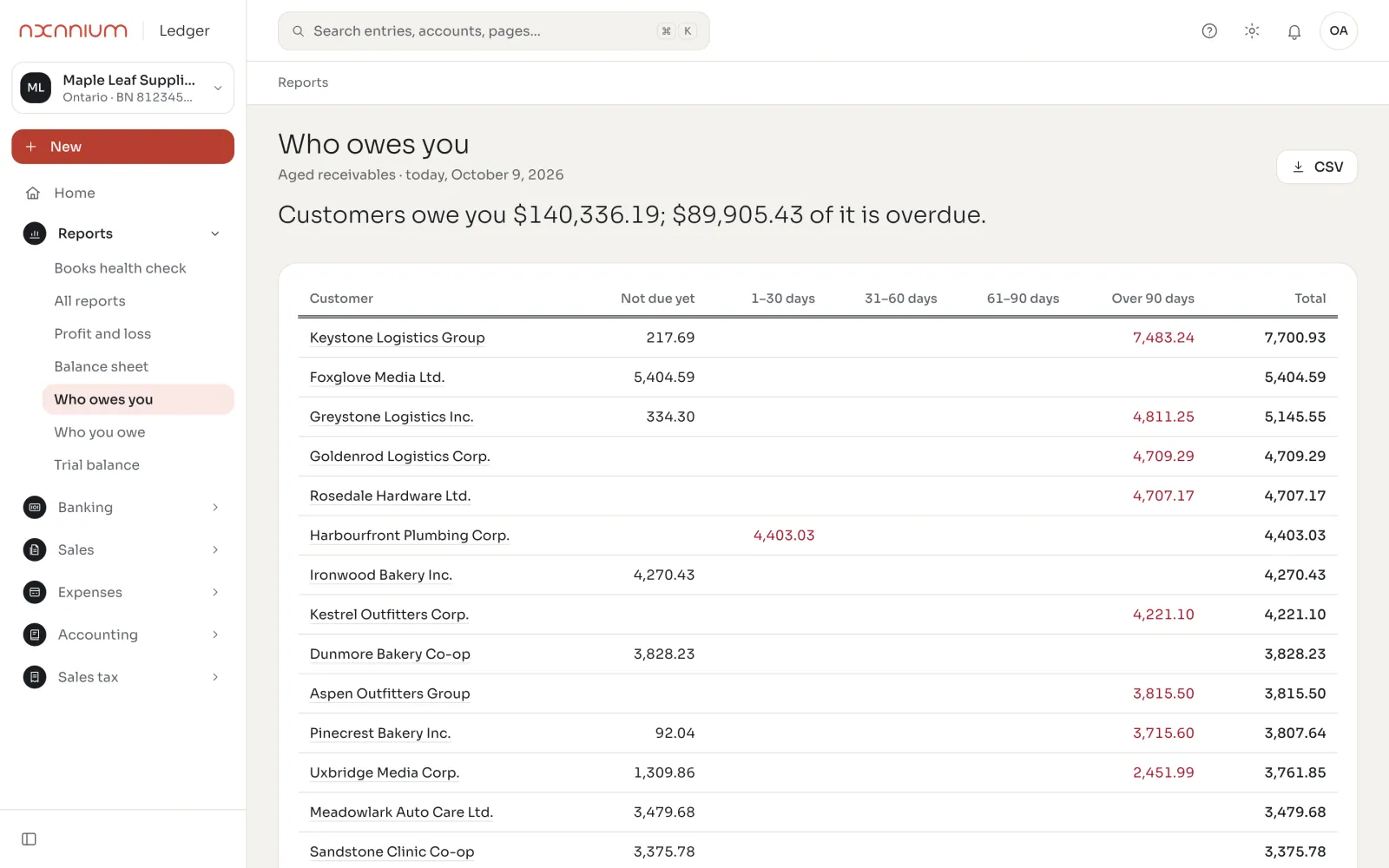Open the OA user avatar menu

point(1339,31)
